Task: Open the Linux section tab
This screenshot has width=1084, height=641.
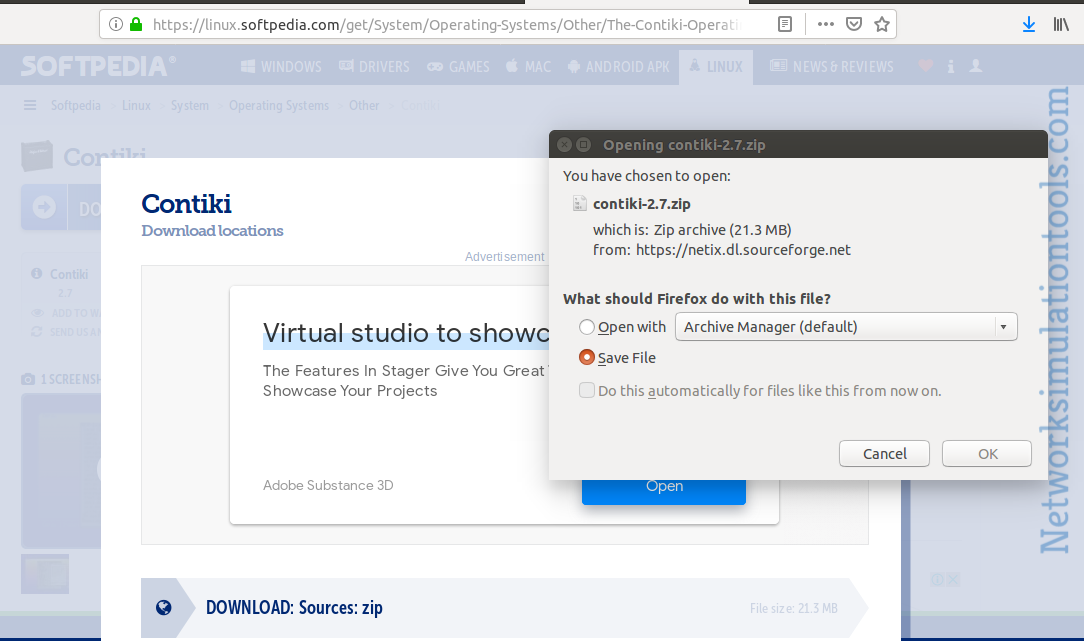Action: click(716, 67)
